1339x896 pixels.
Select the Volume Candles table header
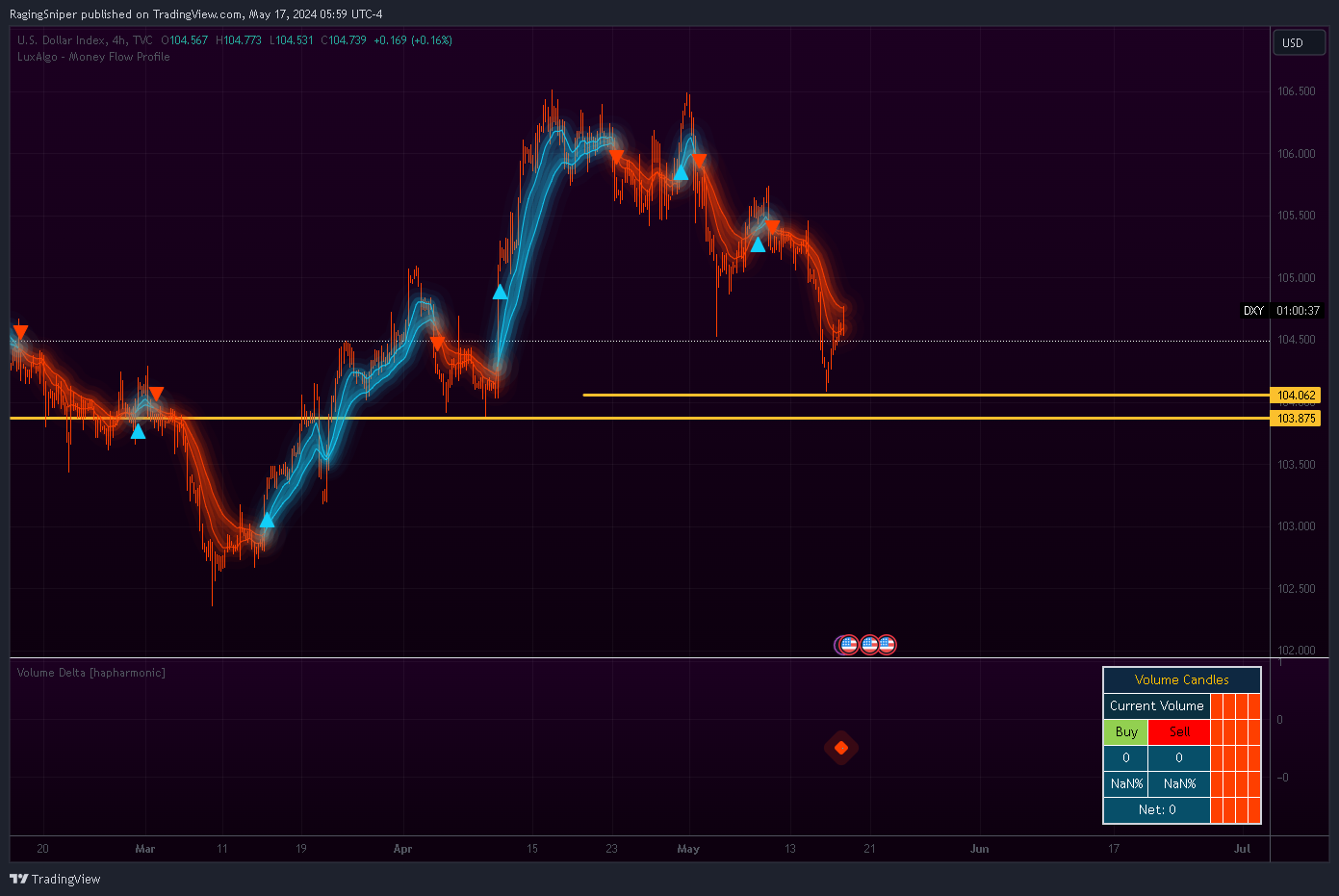1182,679
